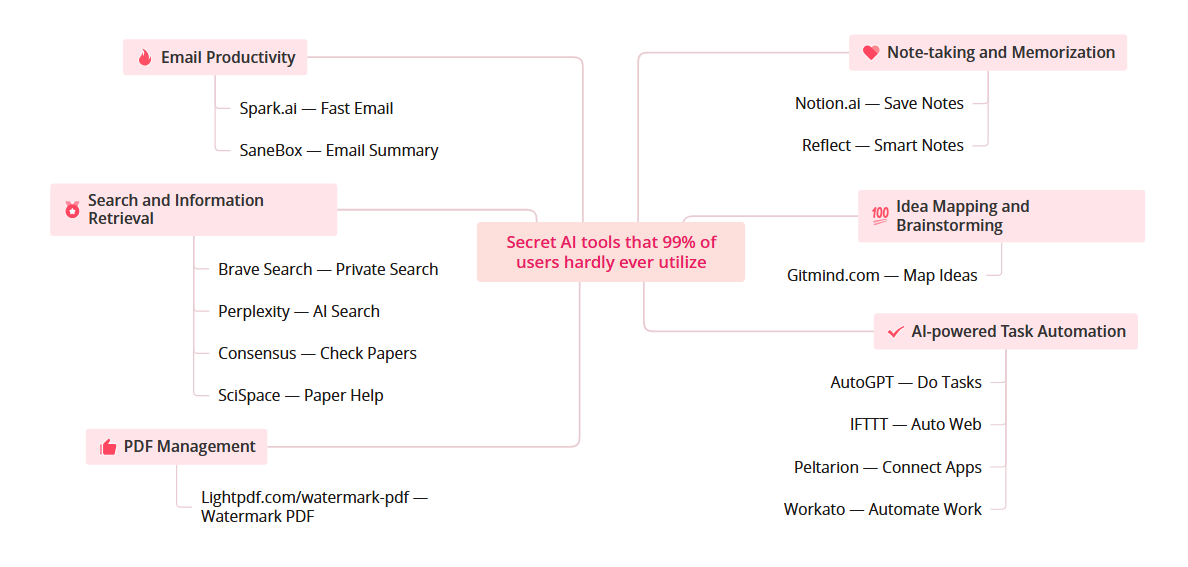Click the Notion.ai — Save Notes item
1188x567 pixels.
880,103
